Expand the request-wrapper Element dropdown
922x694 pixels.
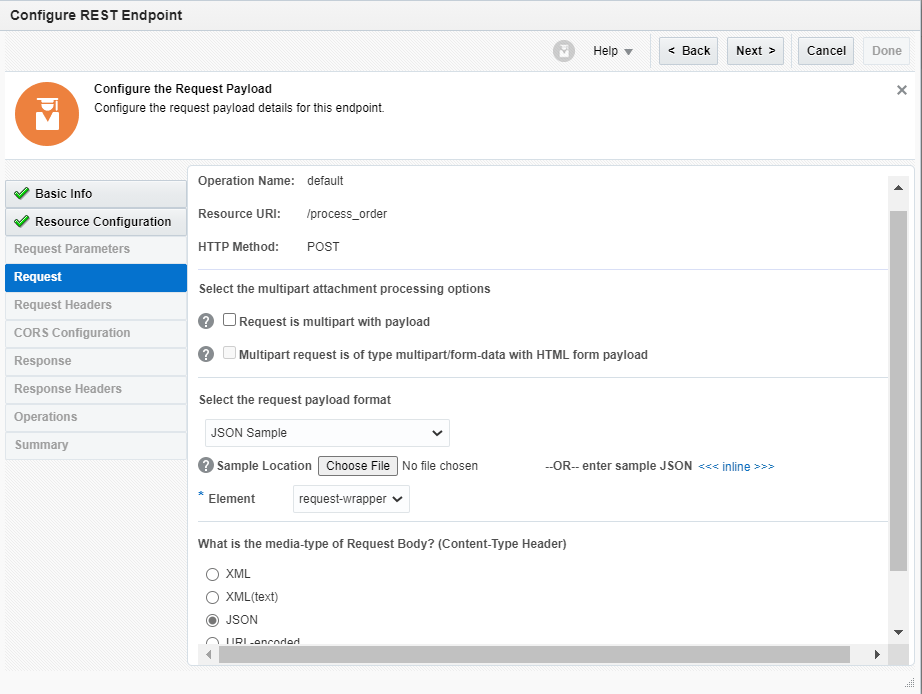click(351, 499)
